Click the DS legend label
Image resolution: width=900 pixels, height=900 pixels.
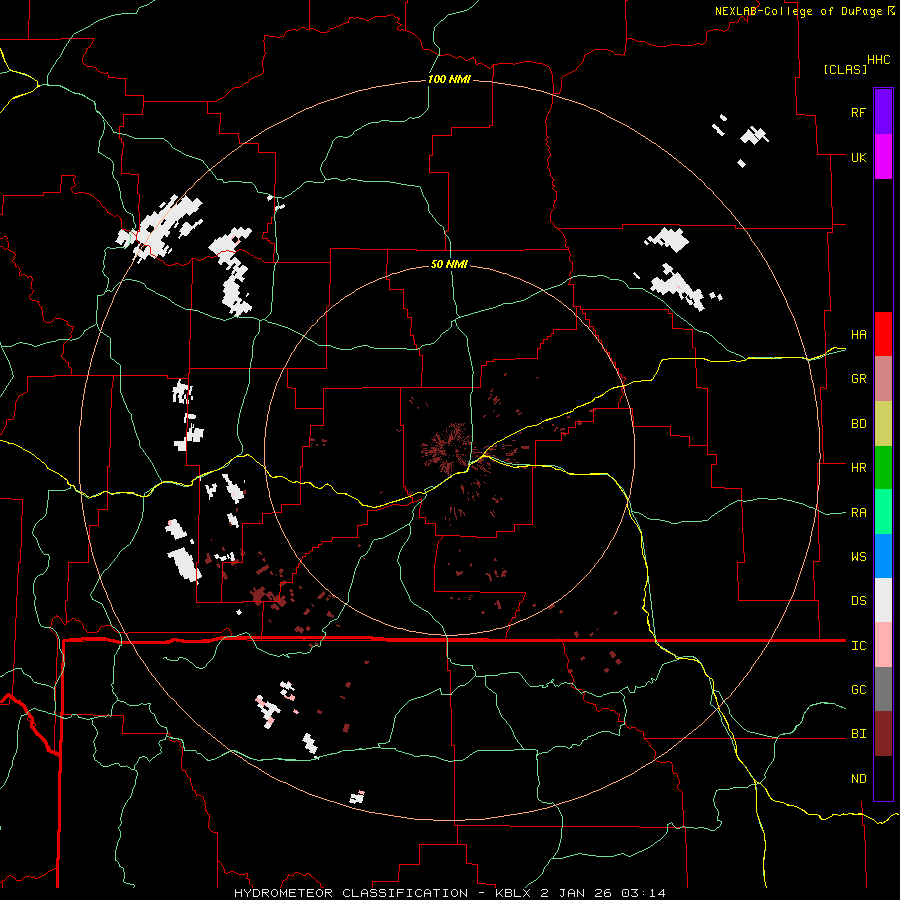point(859,601)
